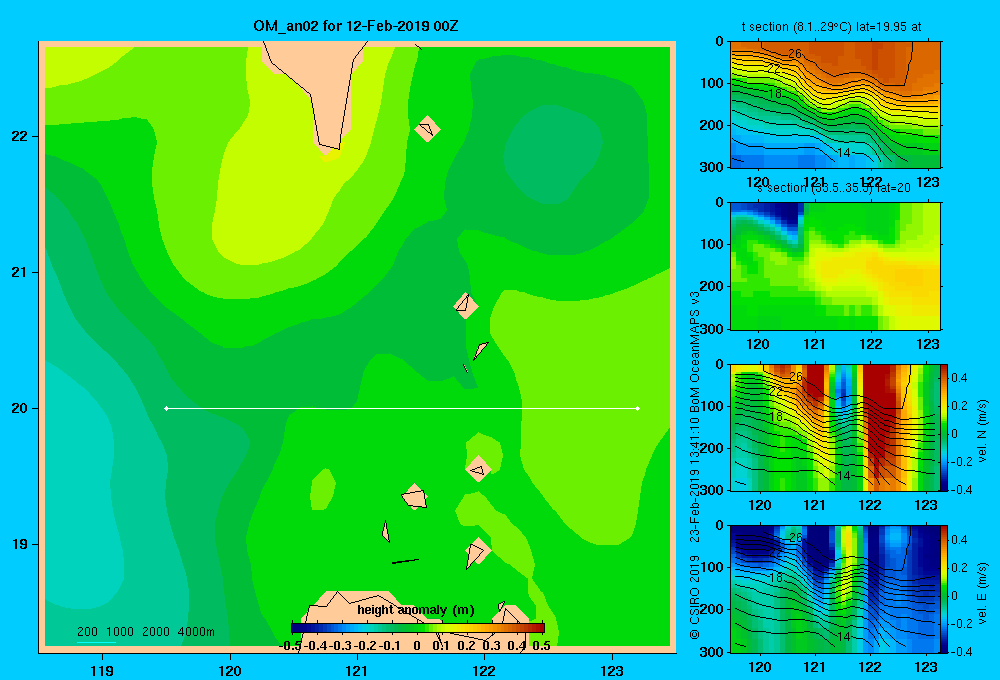Click the "0.4" tick on vel. N colorbar
The image size is (1000, 680).
(x=959, y=378)
